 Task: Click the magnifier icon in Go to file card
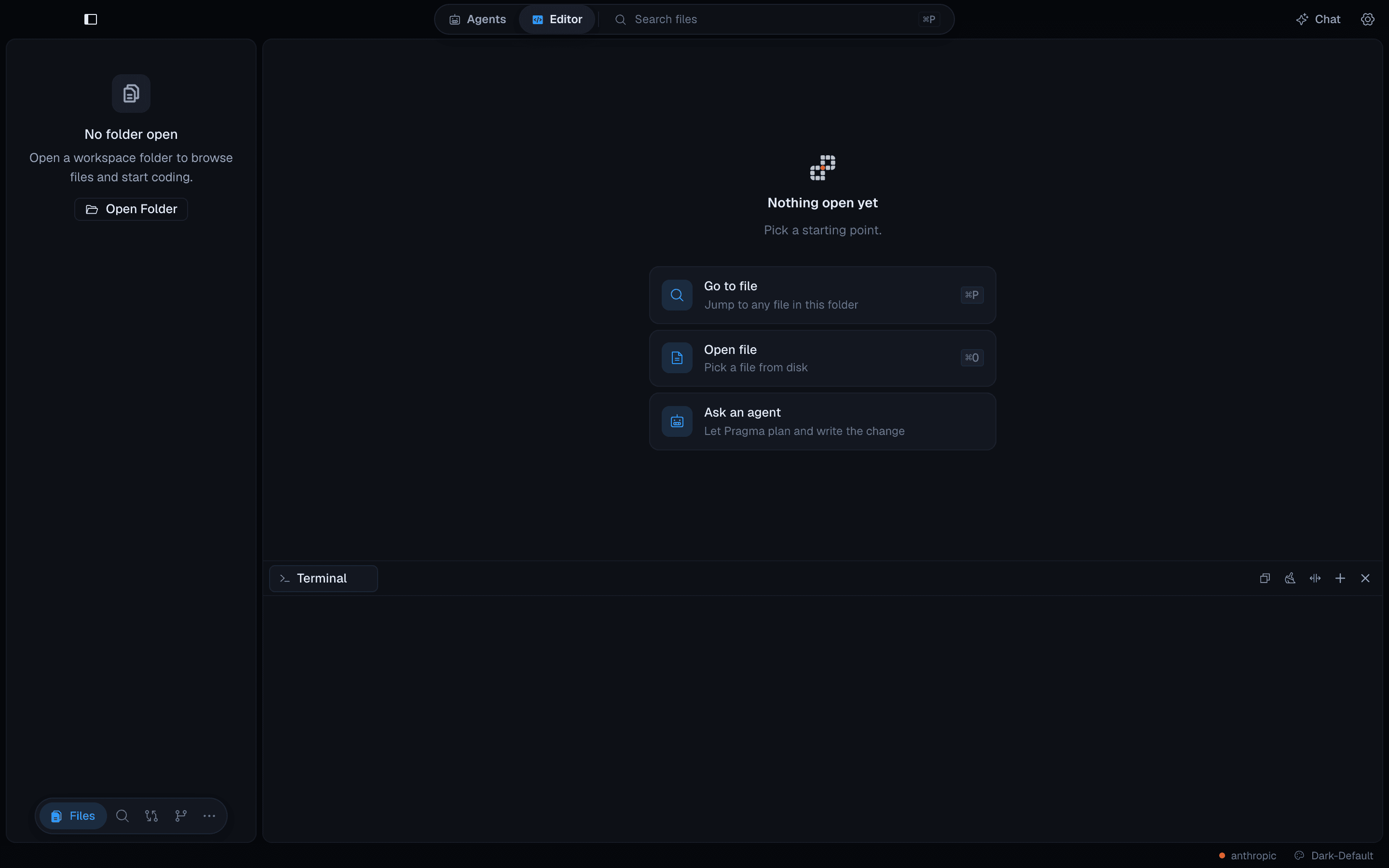pyautogui.click(x=677, y=295)
